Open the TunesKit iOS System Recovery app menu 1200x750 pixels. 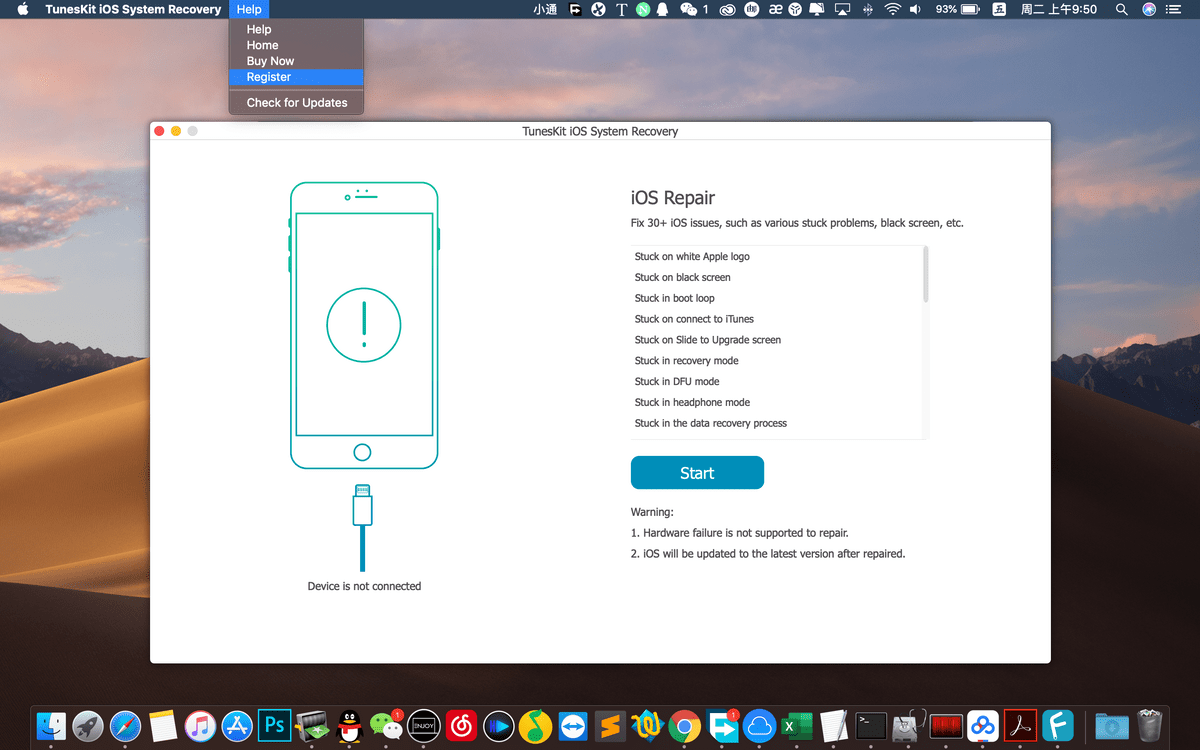click(x=133, y=10)
